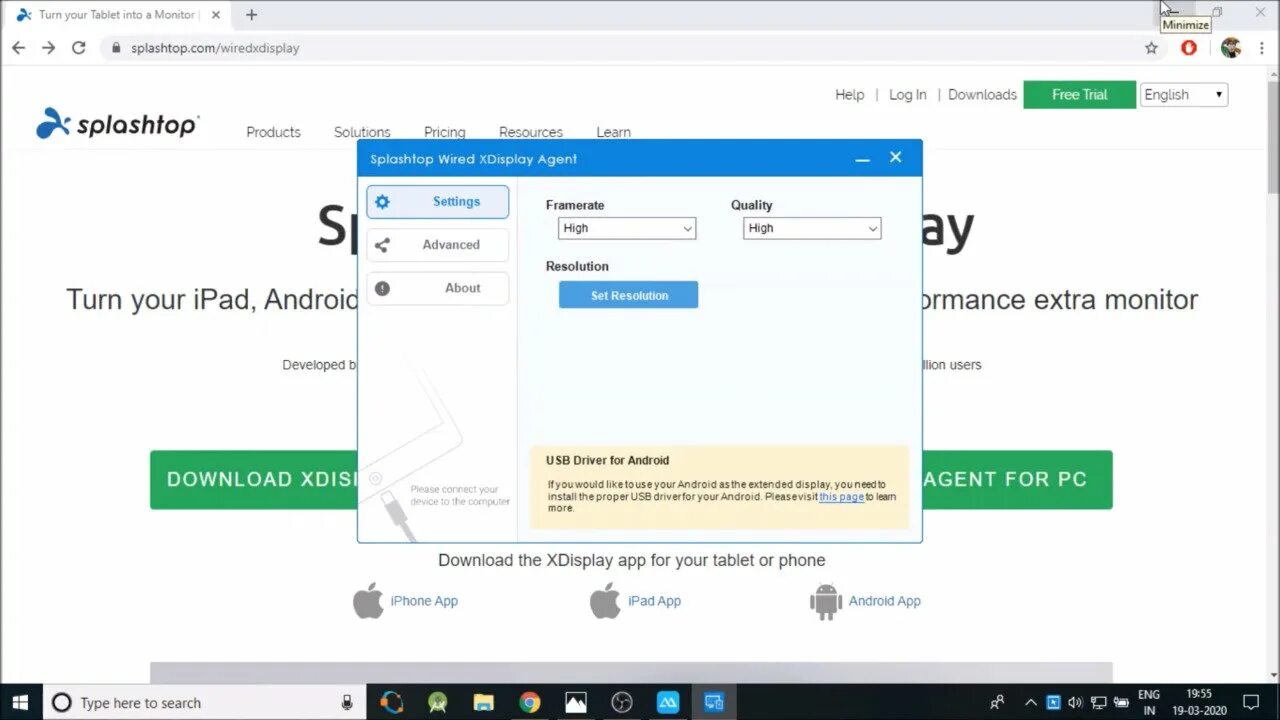Click the About exclamation icon
This screenshot has height=720, width=1280.
[x=382, y=288]
